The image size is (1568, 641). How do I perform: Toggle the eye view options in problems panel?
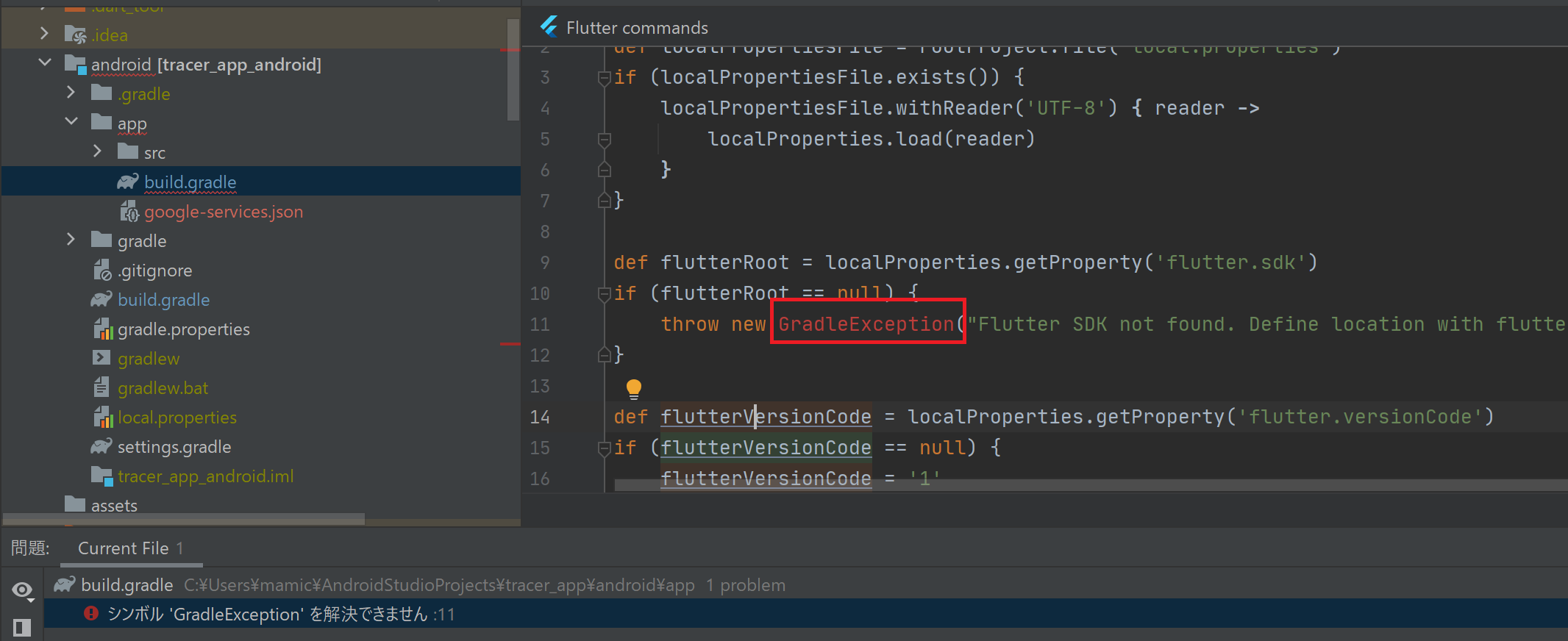pos(22,590)
